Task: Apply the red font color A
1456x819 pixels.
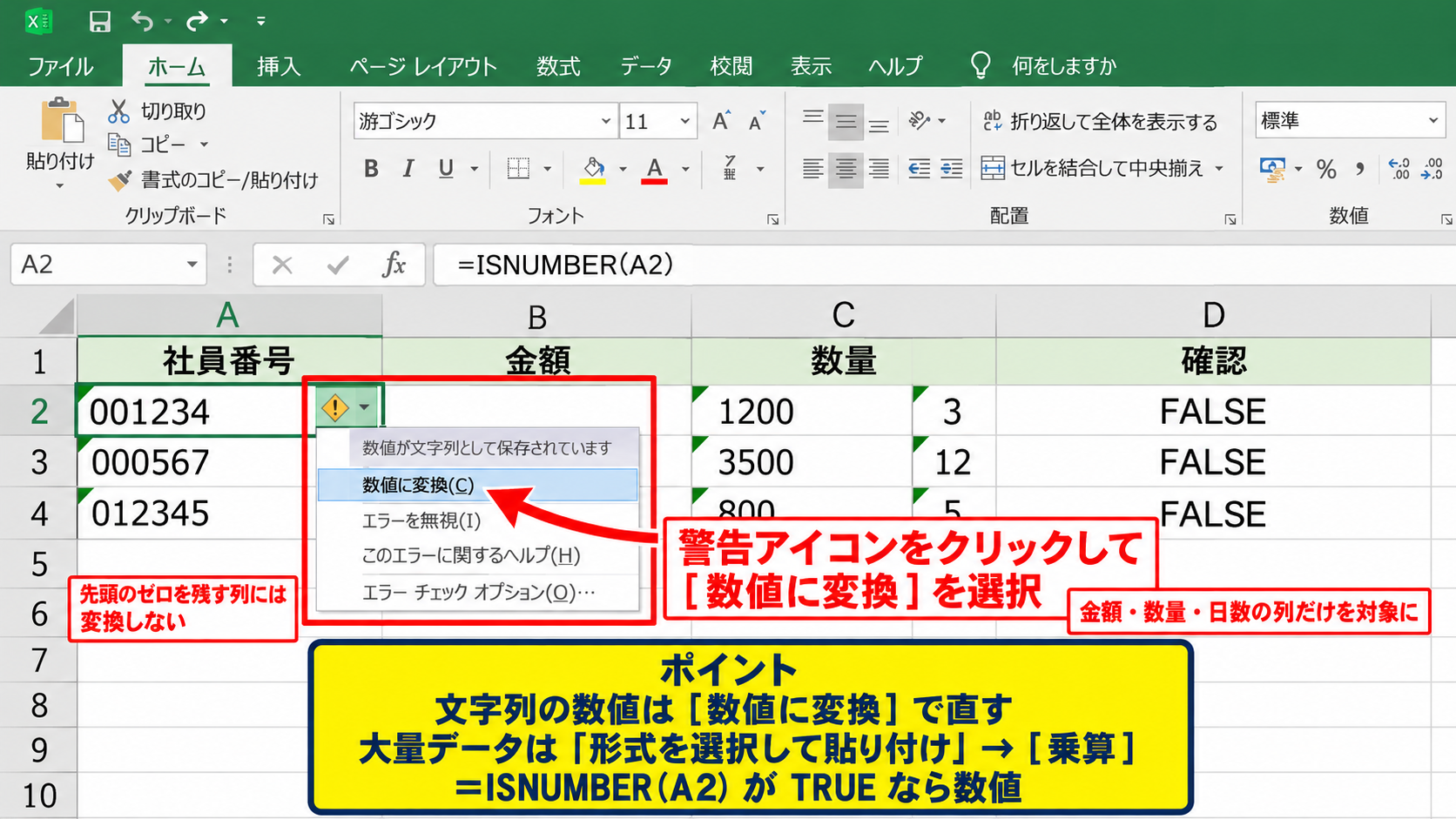Action: coord(655,170)
